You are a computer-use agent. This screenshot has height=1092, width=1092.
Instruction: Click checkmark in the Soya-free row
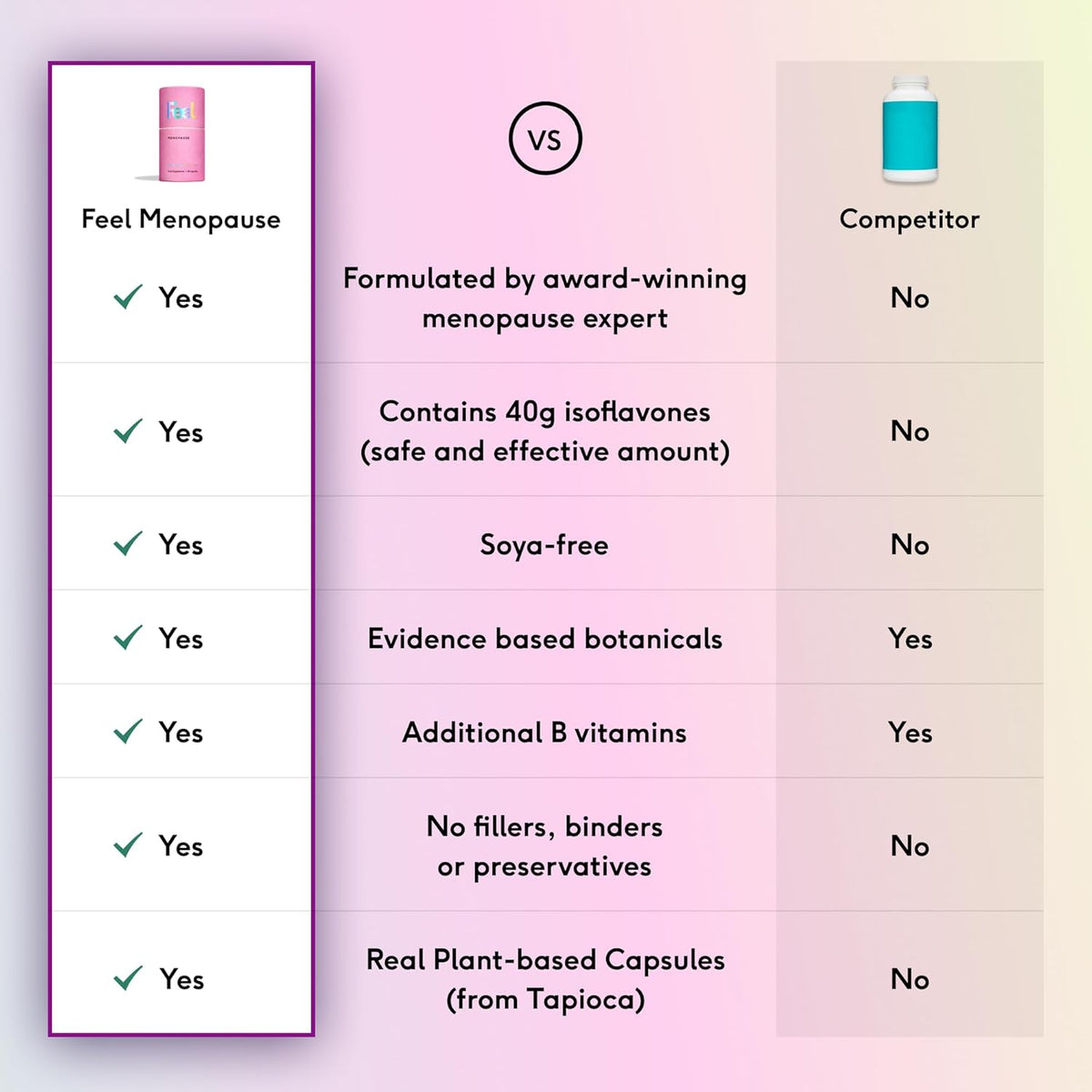(128, 543)
